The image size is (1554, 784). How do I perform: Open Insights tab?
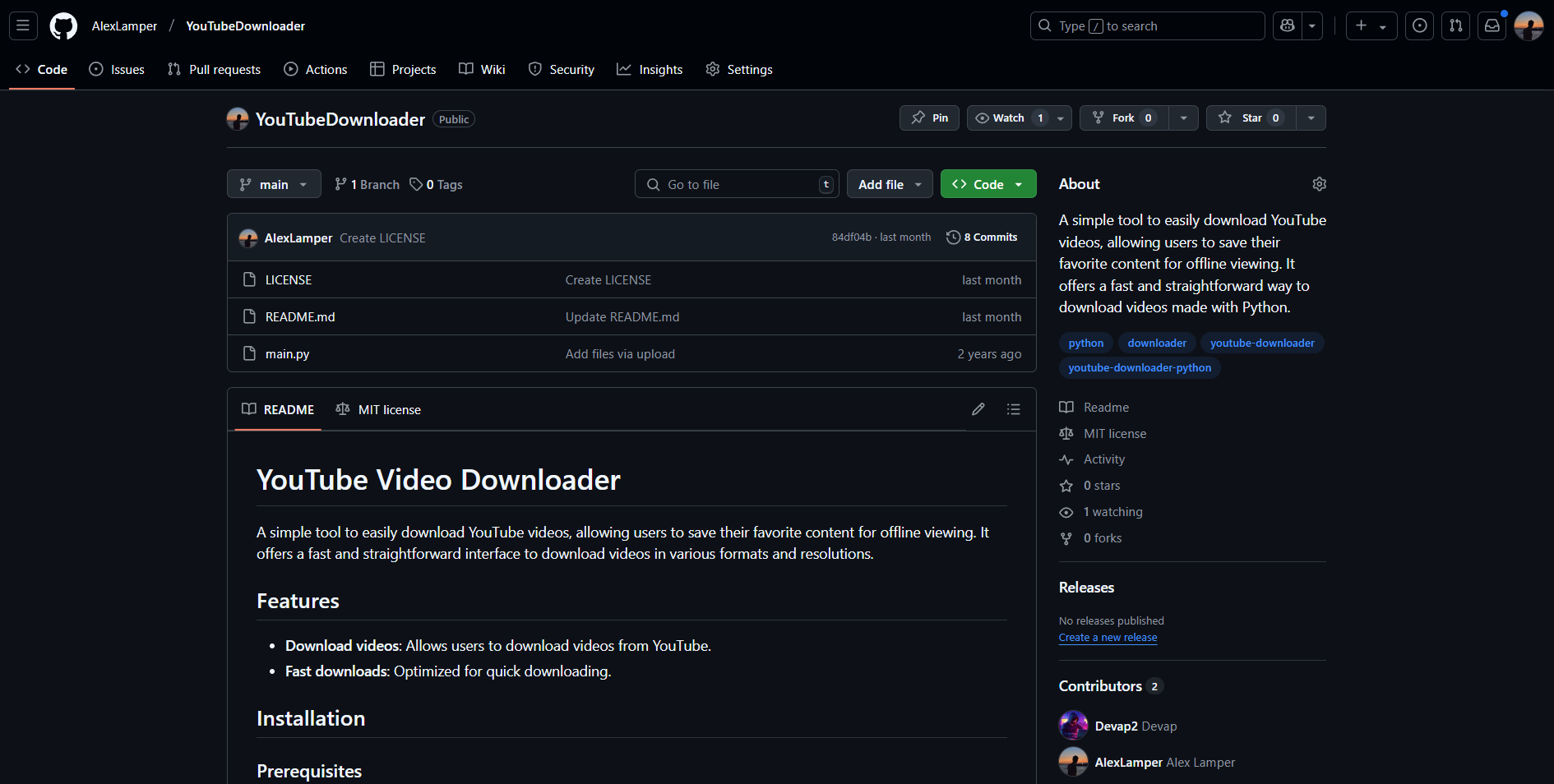pos(650,69)
